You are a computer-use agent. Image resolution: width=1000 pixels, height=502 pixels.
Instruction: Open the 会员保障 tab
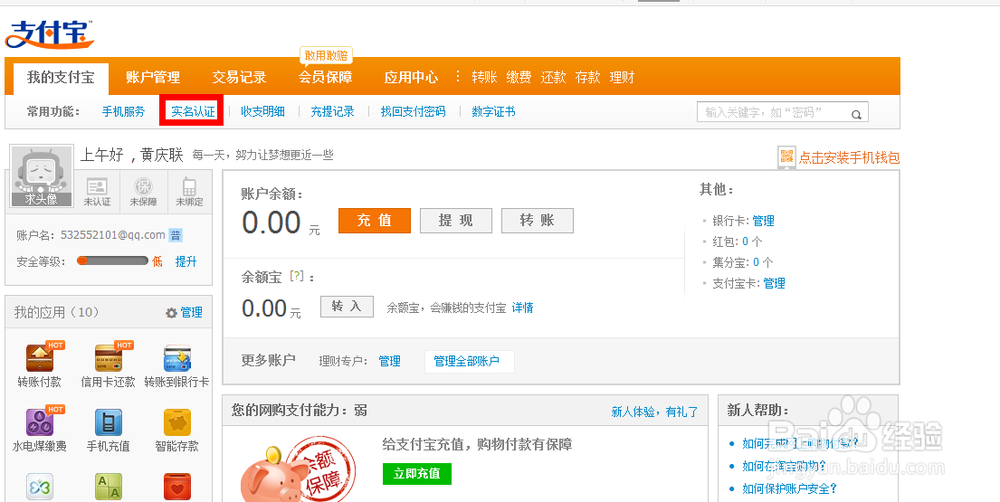tap(325, 78)
